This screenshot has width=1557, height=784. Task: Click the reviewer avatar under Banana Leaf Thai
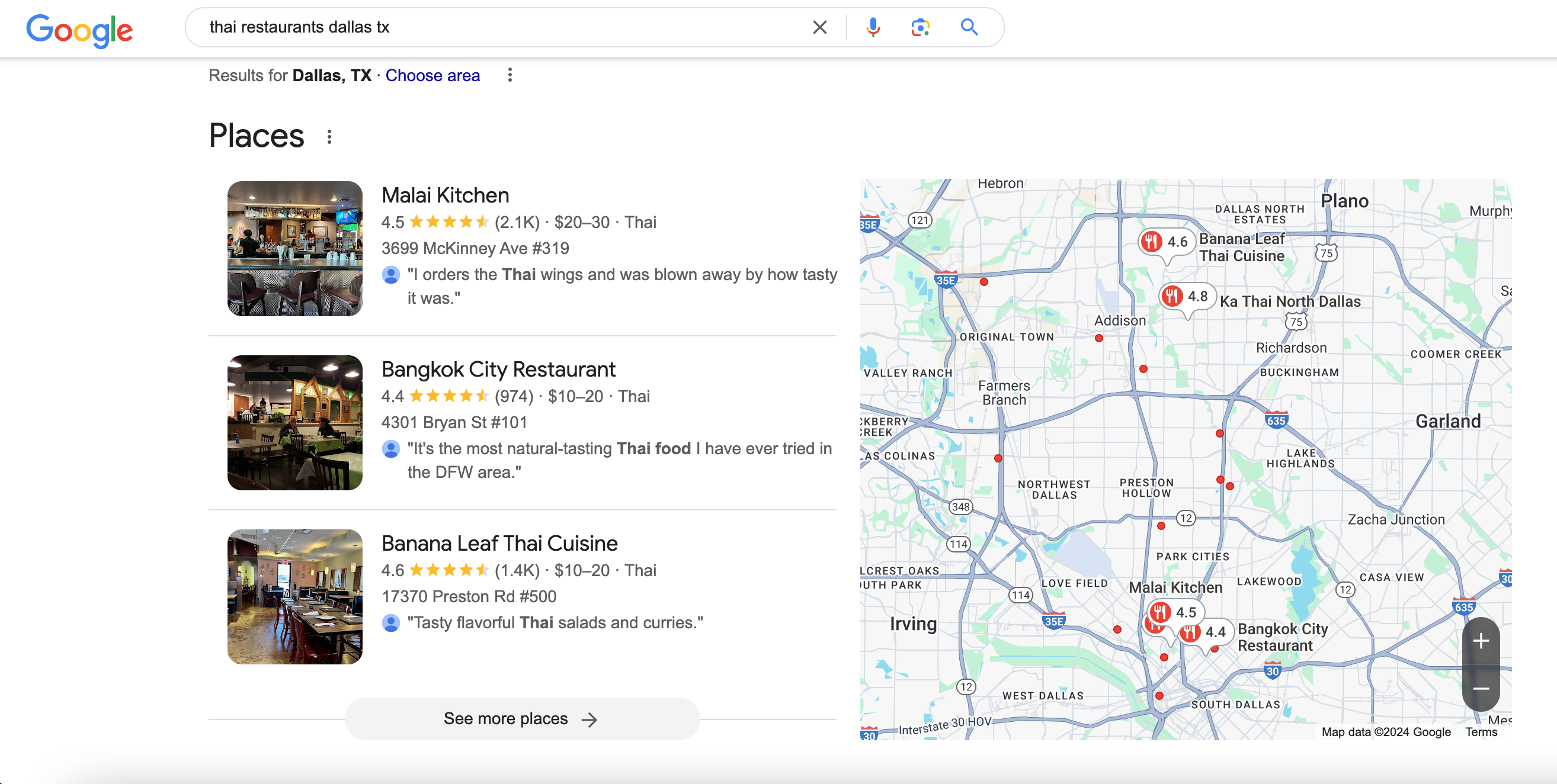391,624
